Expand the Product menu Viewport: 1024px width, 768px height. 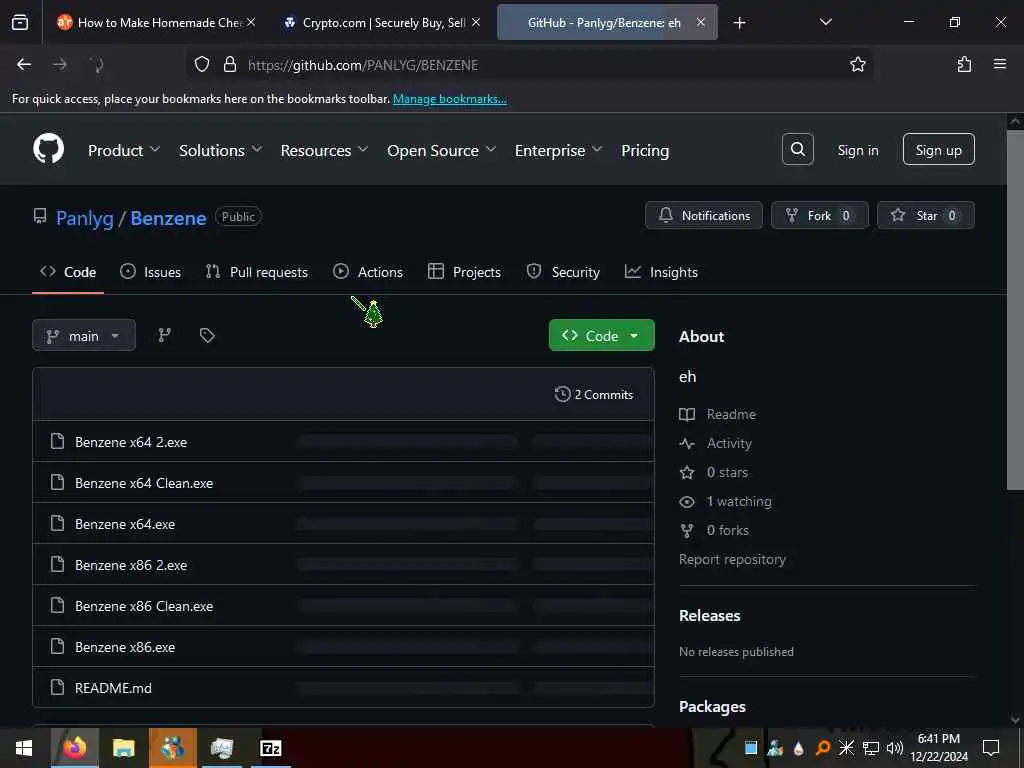(x=124, y=150)
